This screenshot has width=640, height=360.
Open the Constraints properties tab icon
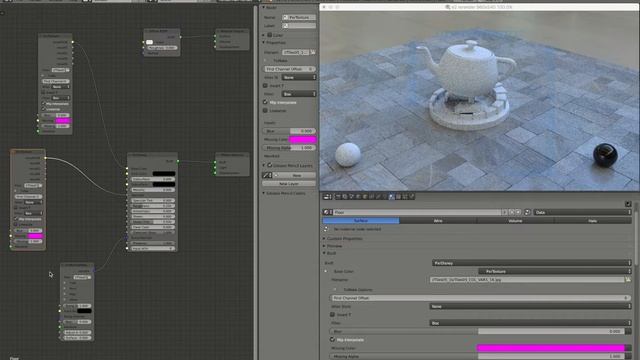click(371, 197)
